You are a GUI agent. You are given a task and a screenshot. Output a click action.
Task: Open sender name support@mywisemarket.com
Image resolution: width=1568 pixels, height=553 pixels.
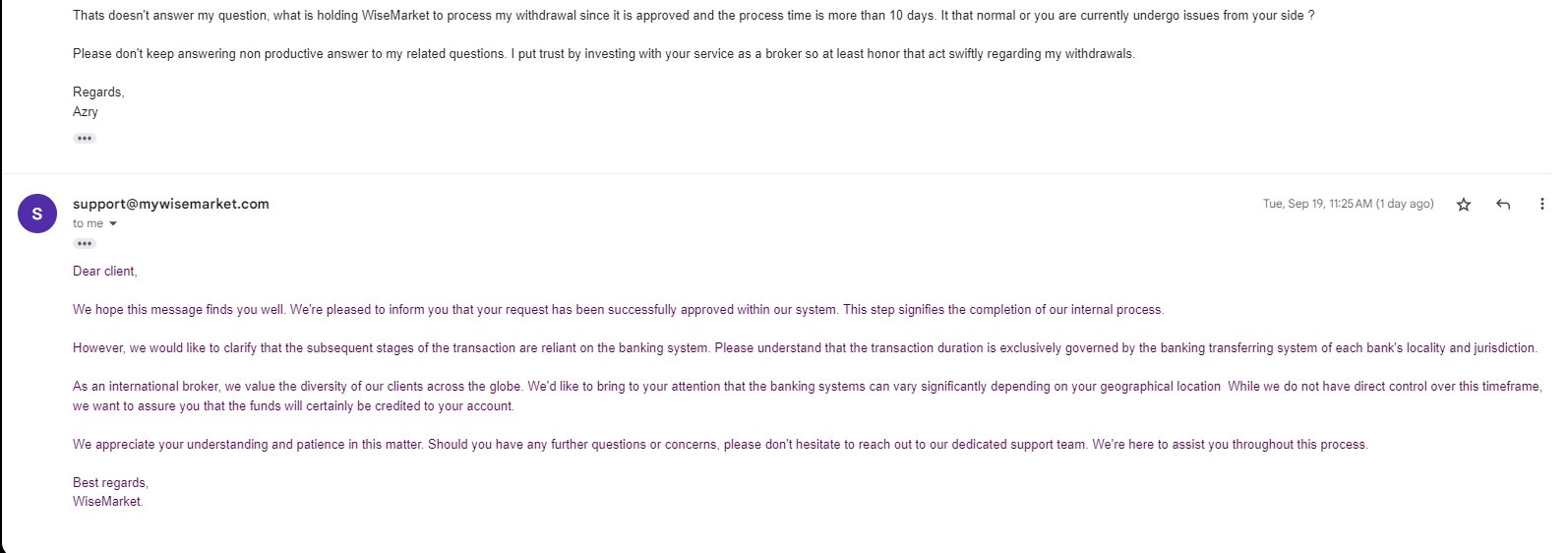click(171, 204)
